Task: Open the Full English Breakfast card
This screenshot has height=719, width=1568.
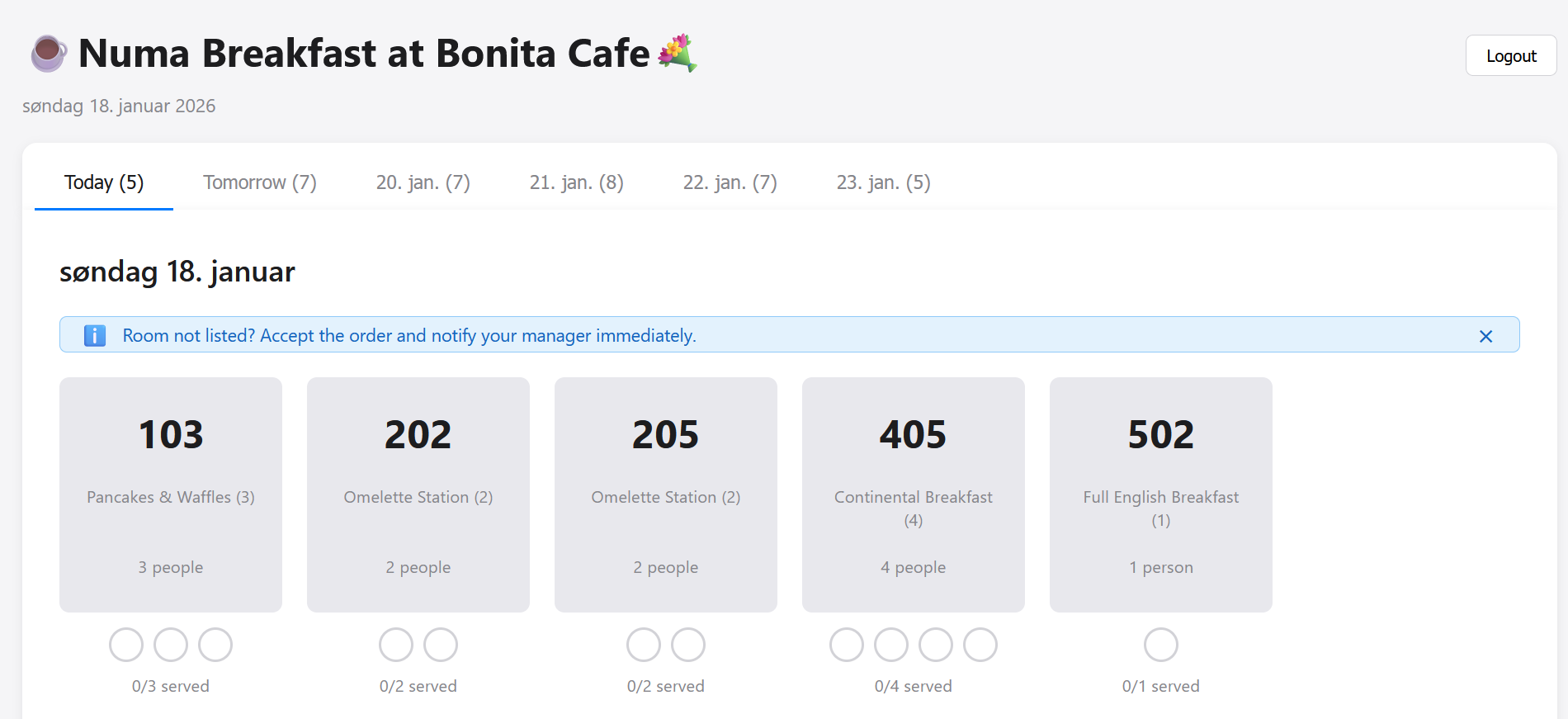Action: tap(1160, 494)
